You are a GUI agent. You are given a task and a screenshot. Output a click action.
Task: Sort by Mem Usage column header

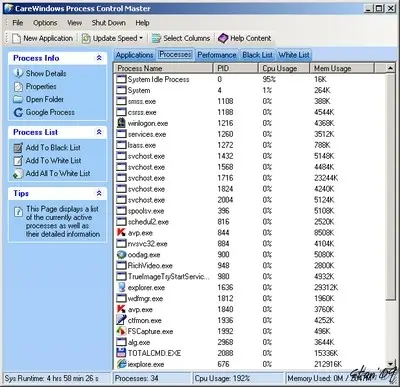(342, 68)
